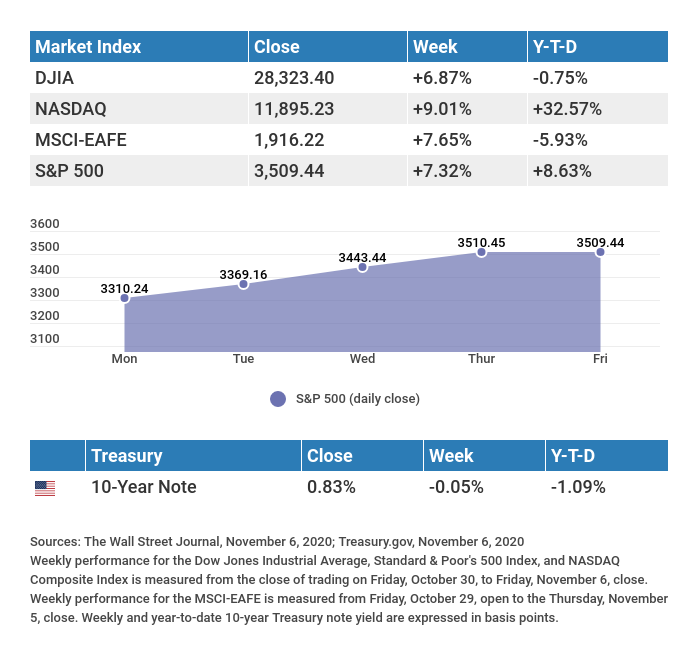This screenshot has height=658, width=700.
Task: Select the Tuesday data point at 3369.16
Action: [243, 285]
